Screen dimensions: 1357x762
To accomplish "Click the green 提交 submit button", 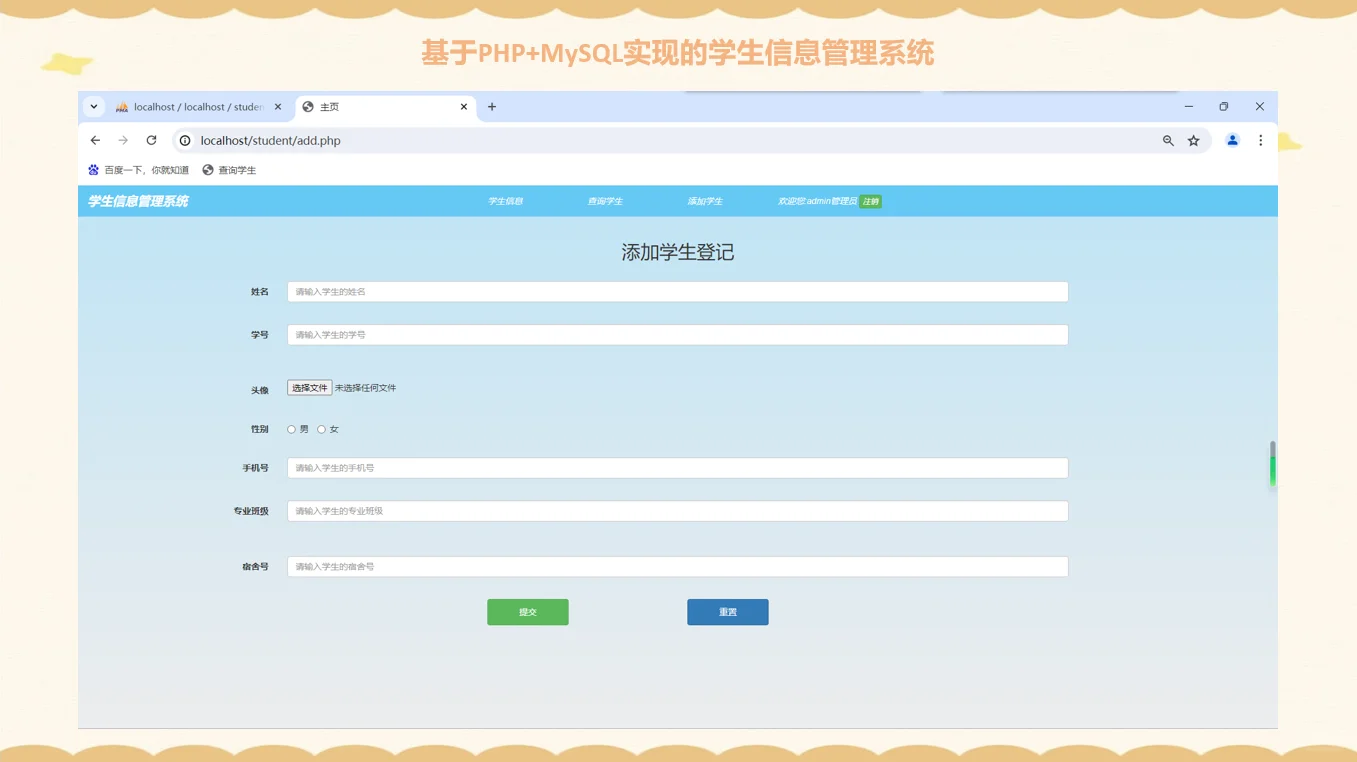I will 527,611.
